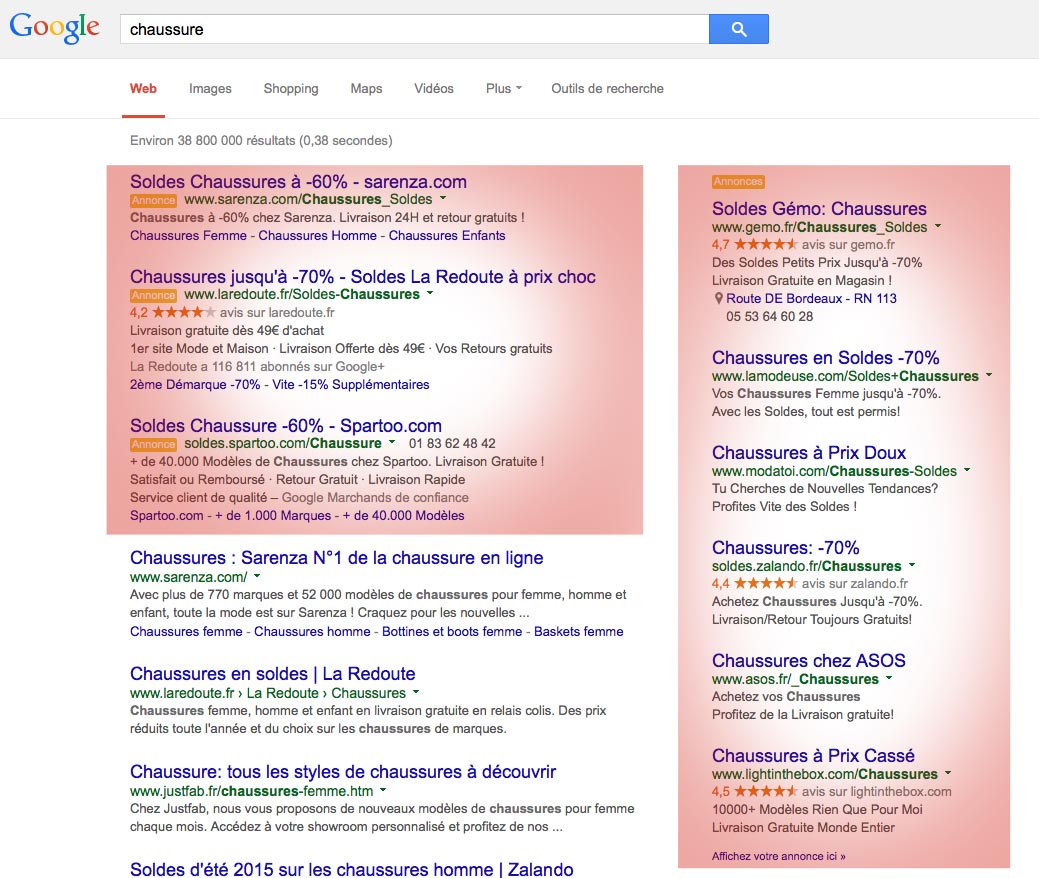Click the Spartoo.com sitelink
Viewport: 1039px width, 878px height.
(166, 516)
